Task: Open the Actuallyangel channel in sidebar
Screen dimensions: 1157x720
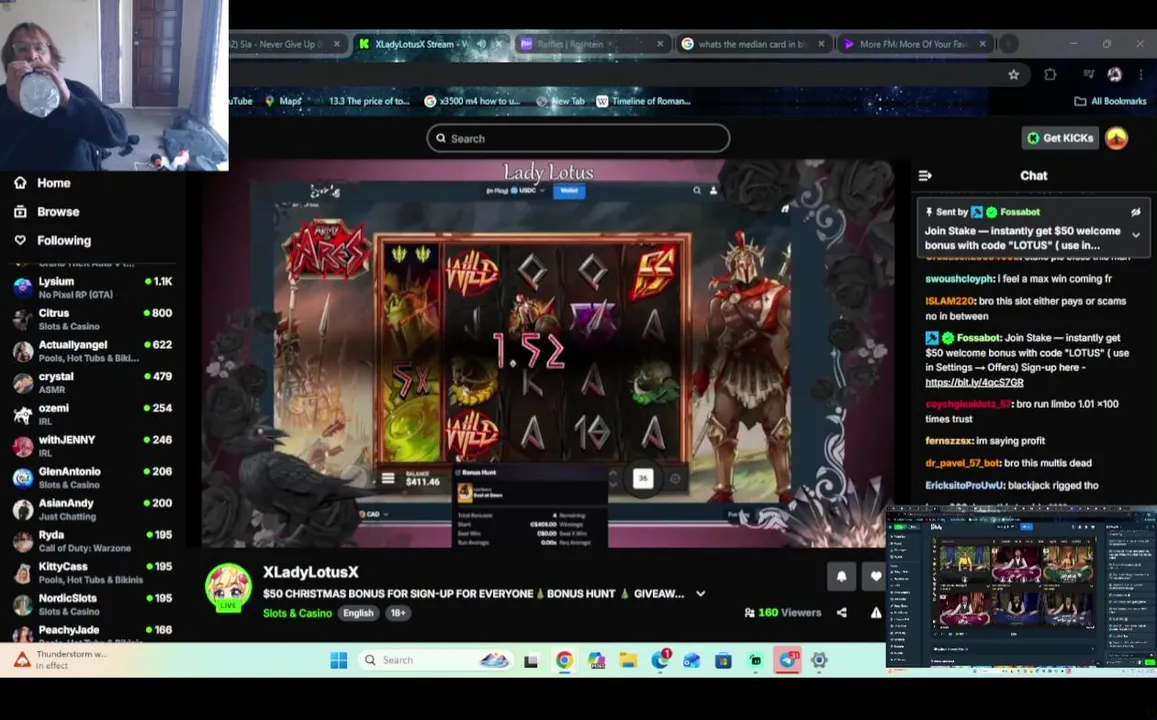Action: (92, 350)
